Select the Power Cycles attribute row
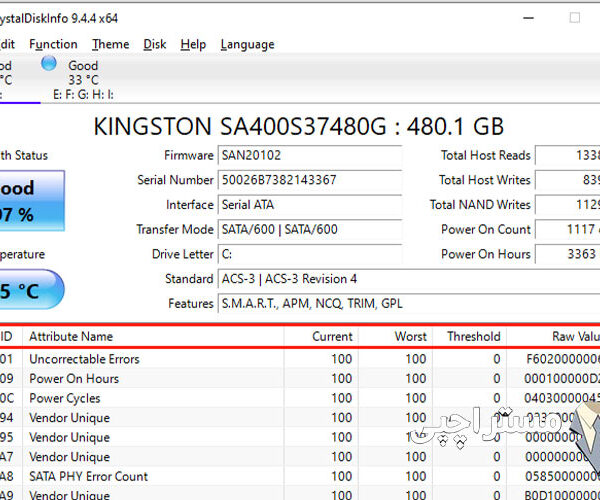 [x=300, y=398]
